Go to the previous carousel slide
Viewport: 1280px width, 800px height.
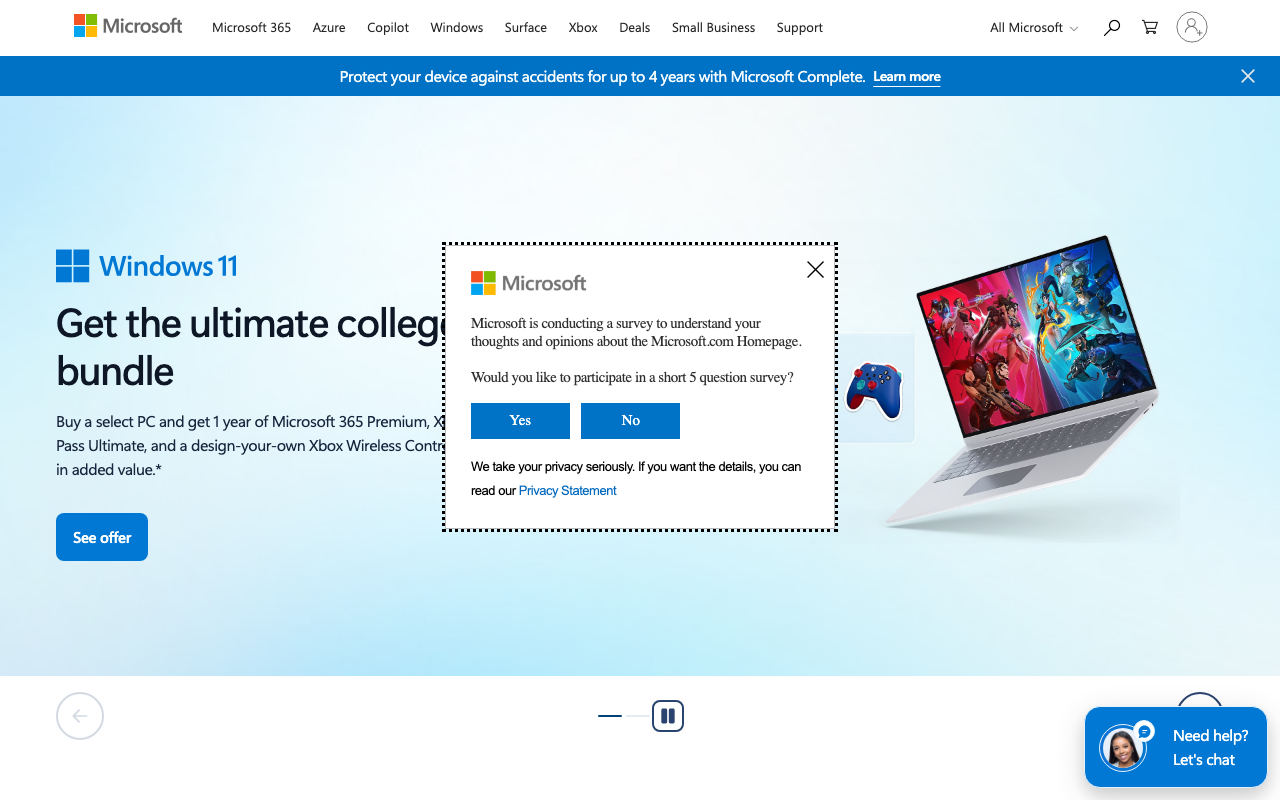pos(79,715)
